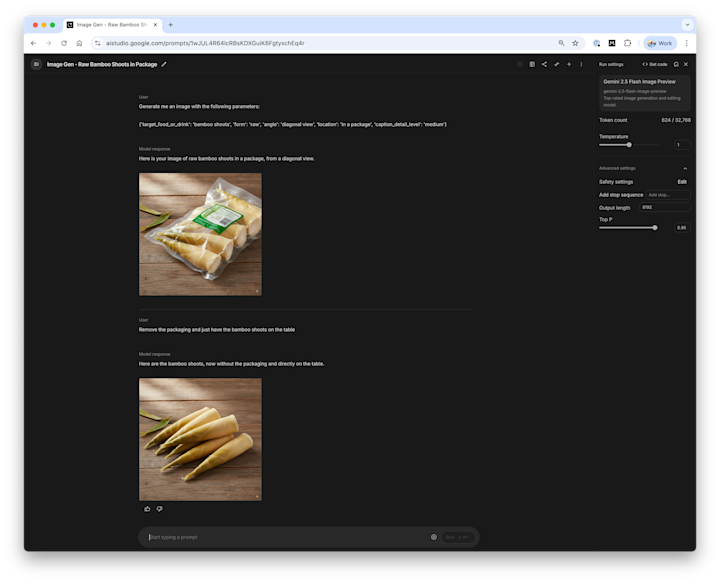The height and width of the screenshot is (583, 720).
Task: Share this prompt via share icon
Action: [544, 64]
